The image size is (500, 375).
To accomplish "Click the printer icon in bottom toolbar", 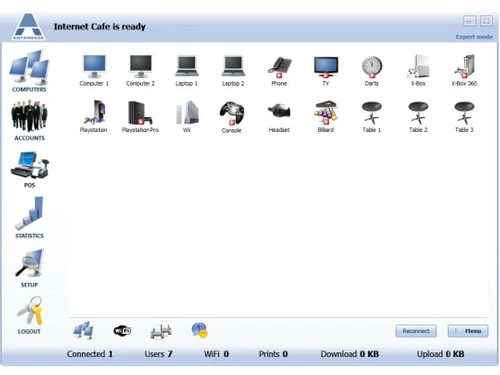I will click(x=161, y=331).
